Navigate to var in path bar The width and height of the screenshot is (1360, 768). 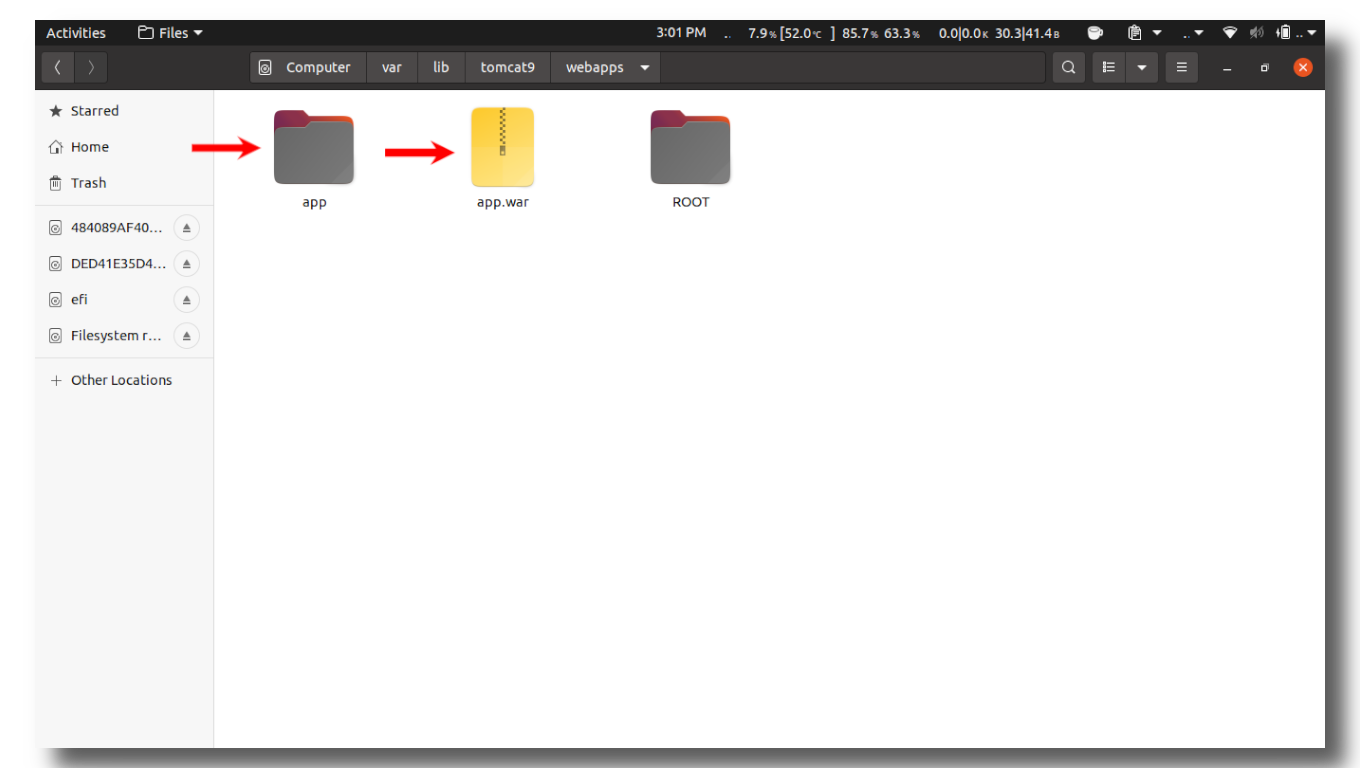[x=392, y=67]
